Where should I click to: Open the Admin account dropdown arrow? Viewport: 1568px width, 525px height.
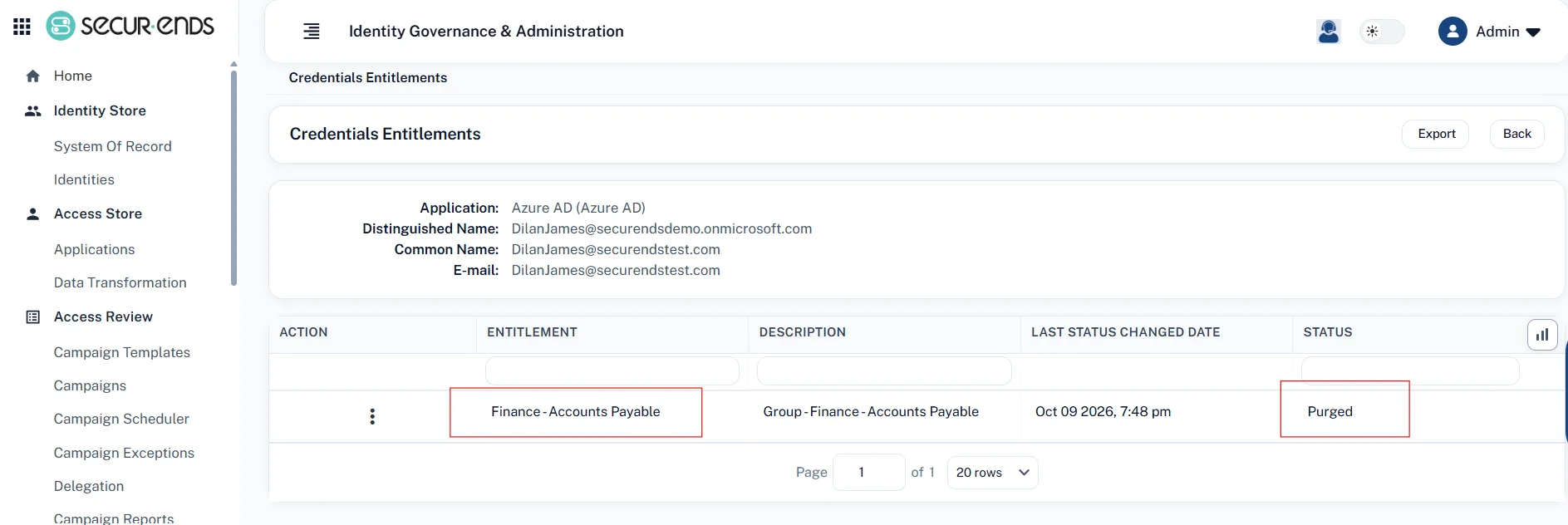point(1534,32)
